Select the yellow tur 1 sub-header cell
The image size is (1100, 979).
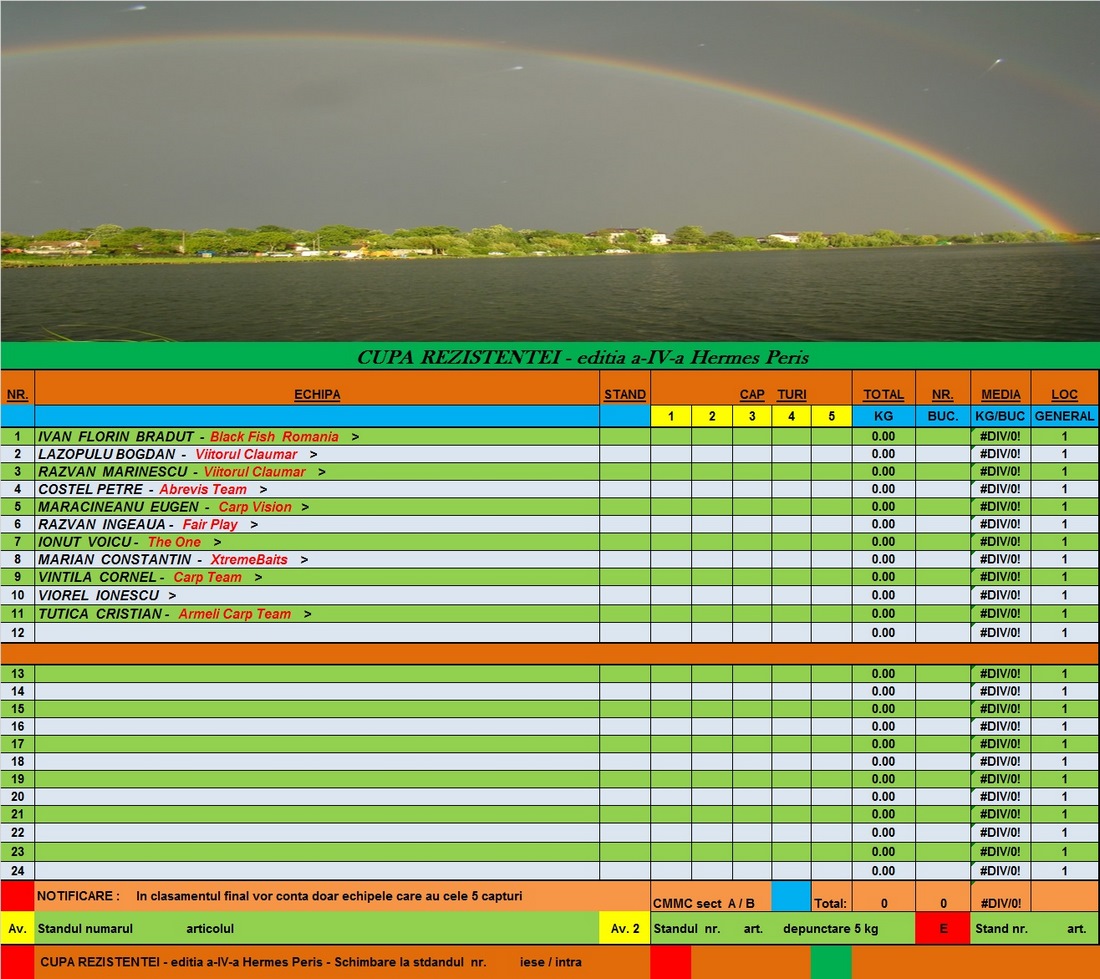coord(671,416)
